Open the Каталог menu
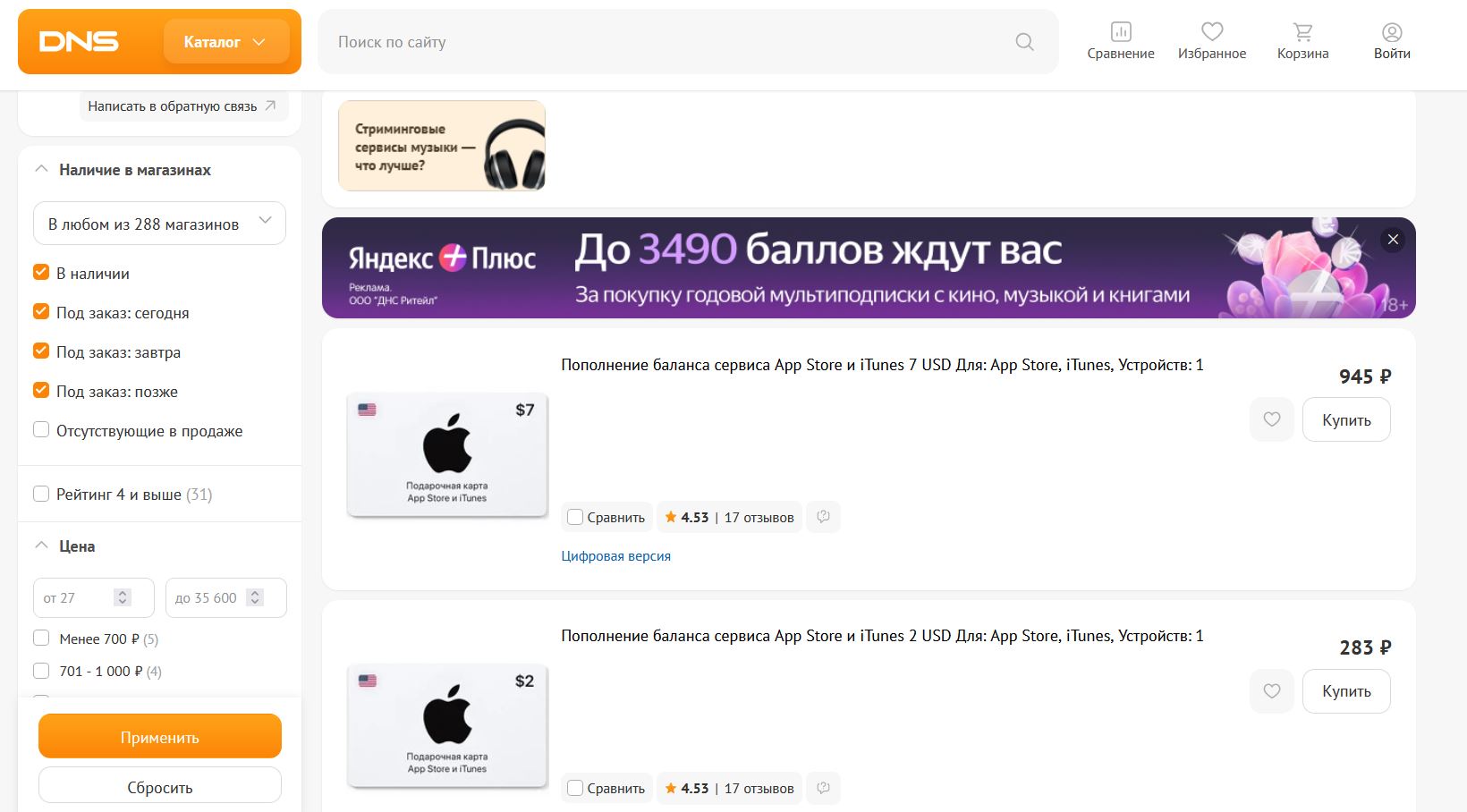Image resolution: width=1467 pixels, height=812 pixels. point(225,41)
